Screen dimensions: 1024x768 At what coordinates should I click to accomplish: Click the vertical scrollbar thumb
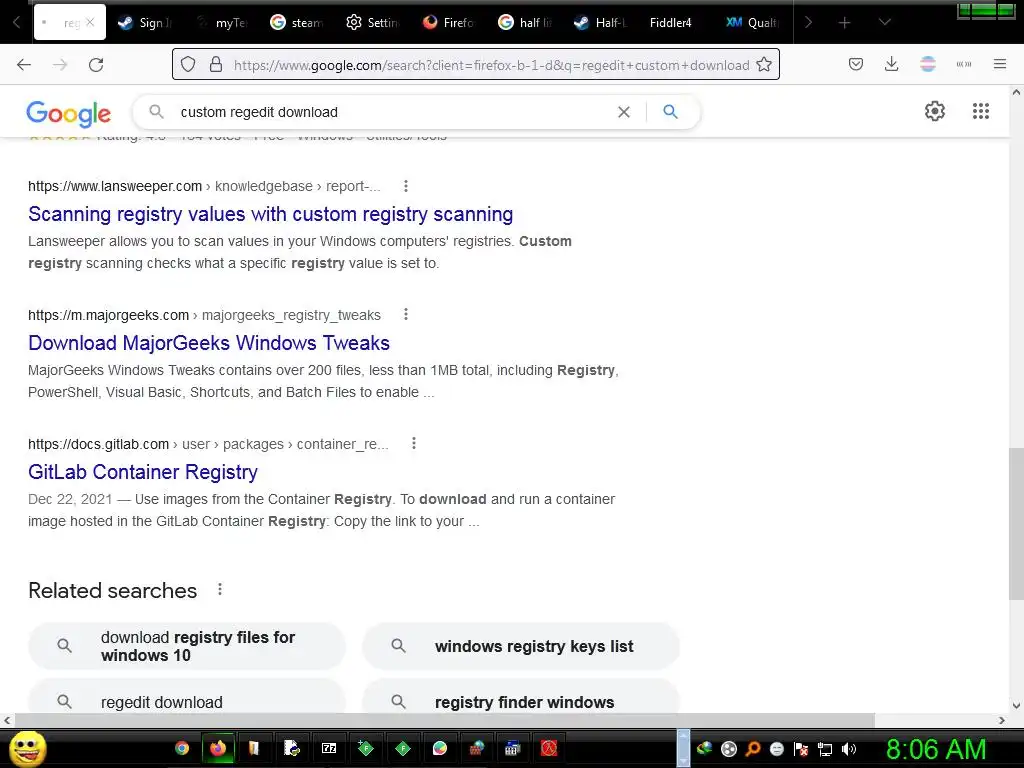(1016, 524)
